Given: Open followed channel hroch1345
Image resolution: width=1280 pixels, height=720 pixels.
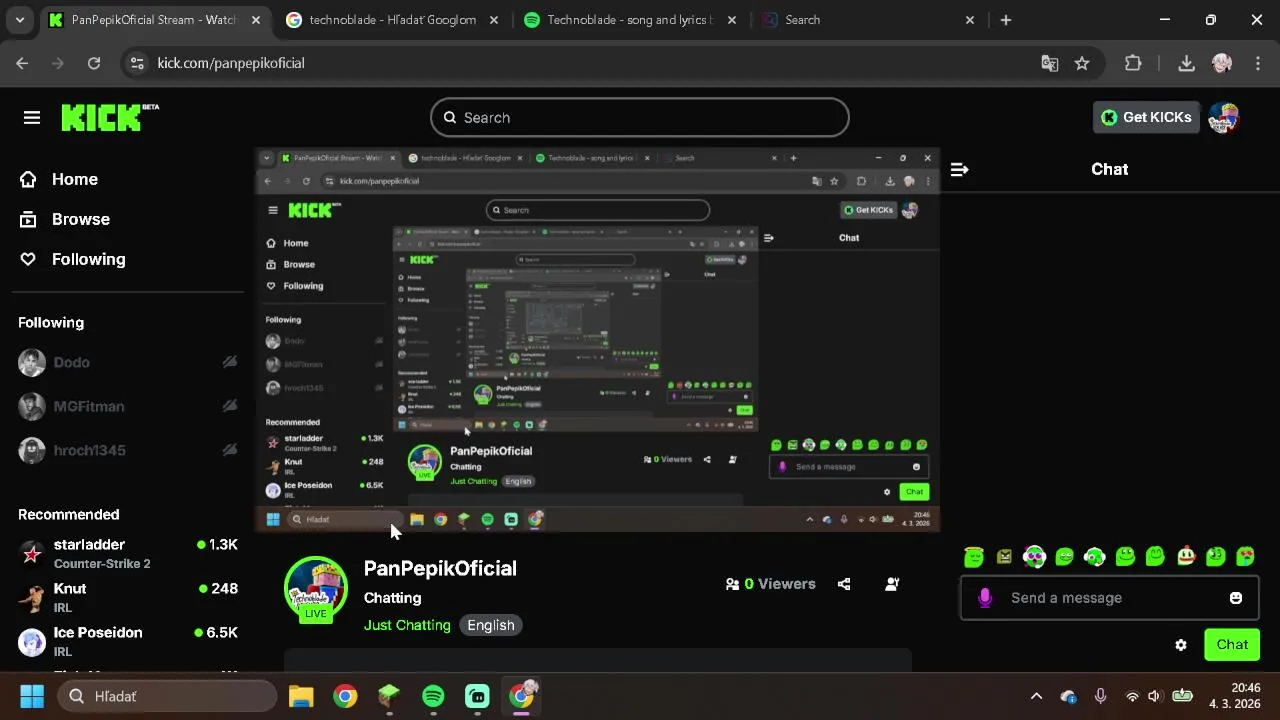Looking at the screenshot, I should click(x=128, y=450).
